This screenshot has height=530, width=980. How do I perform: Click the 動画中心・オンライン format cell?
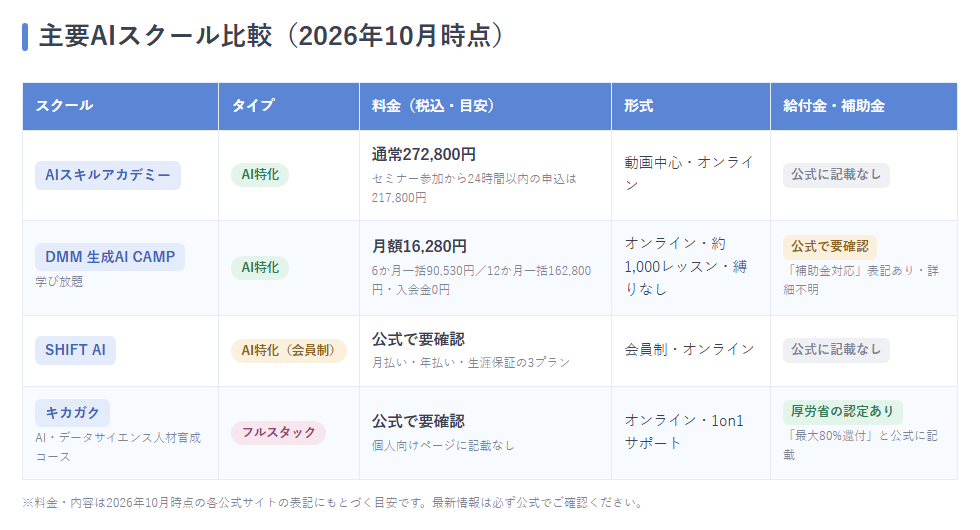point(689,174)
